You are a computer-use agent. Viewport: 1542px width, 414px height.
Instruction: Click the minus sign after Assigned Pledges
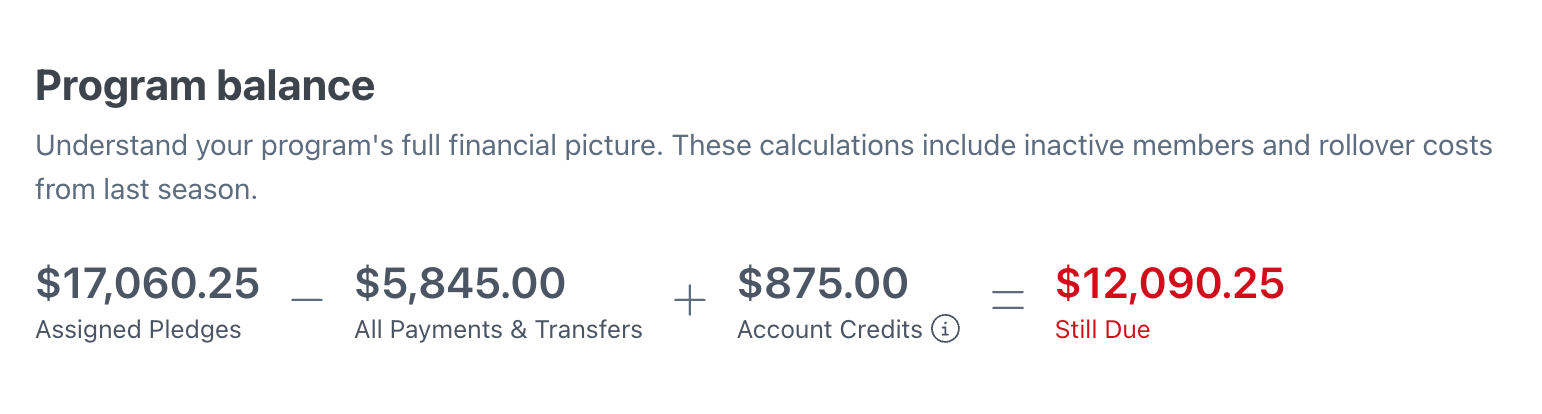[x=307, y=301]
